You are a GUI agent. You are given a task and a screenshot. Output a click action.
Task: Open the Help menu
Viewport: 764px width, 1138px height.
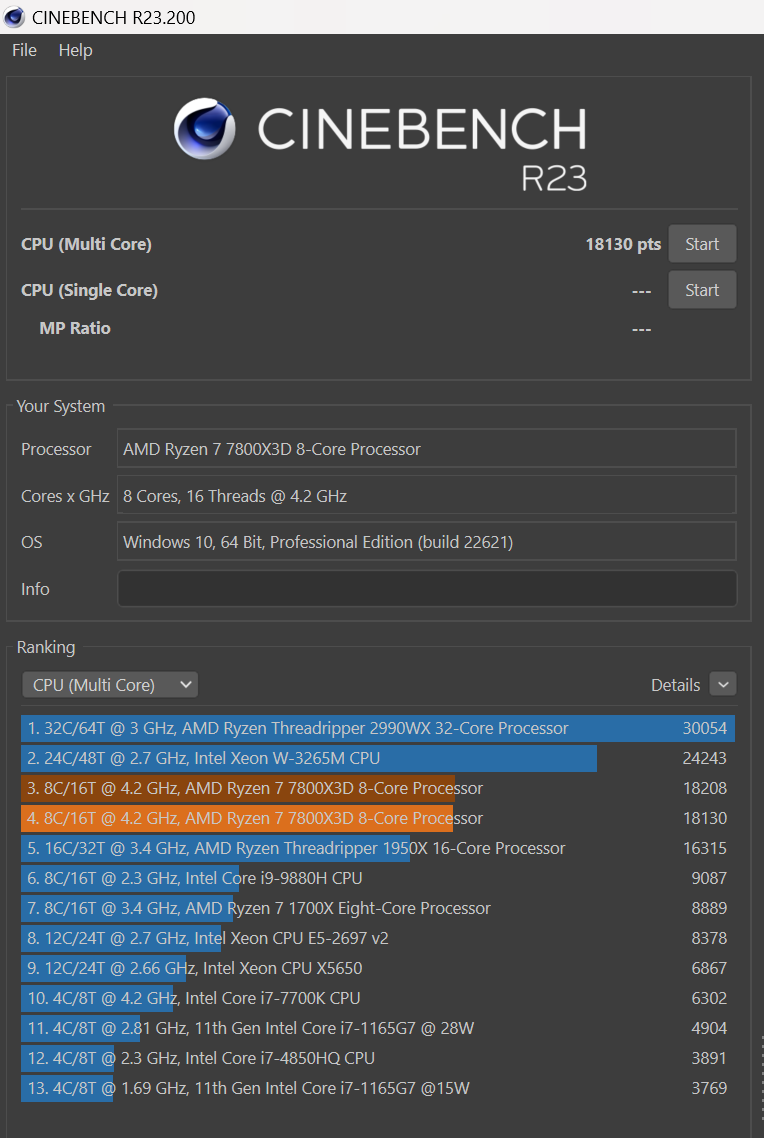[x=75, y=50]
